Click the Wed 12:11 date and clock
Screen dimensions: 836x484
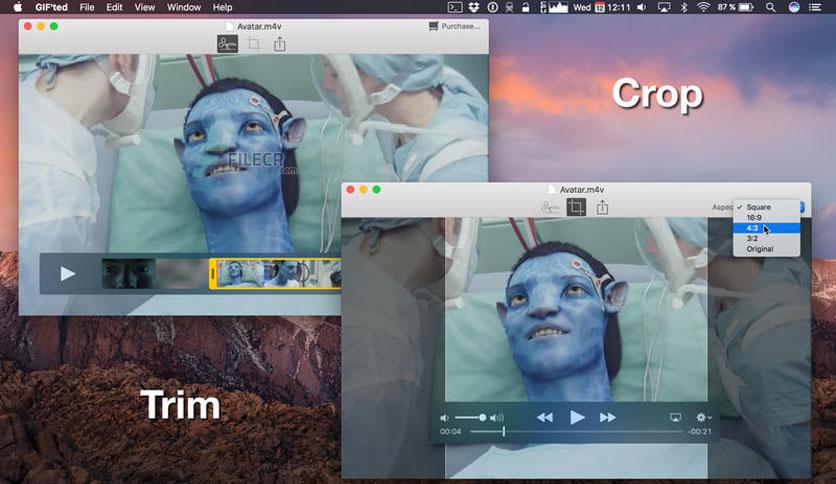(601, 7)
